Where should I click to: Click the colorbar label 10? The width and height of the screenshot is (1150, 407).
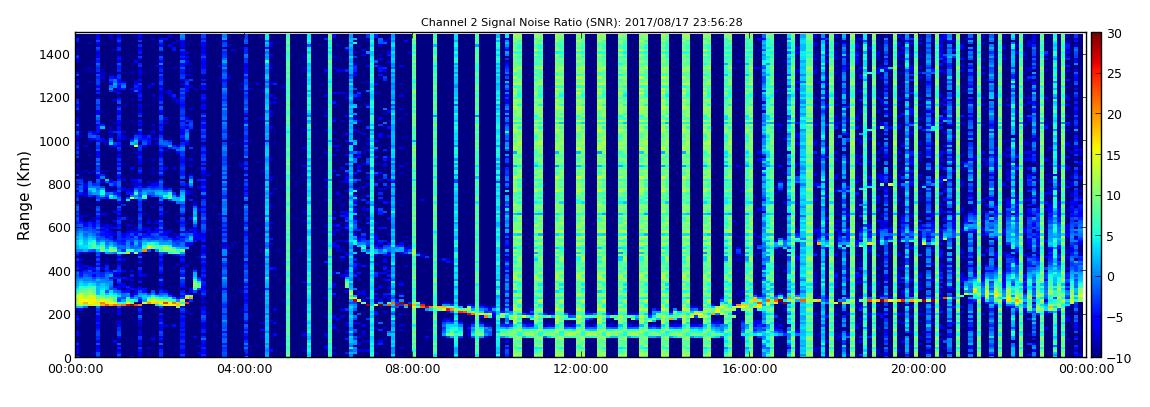coord(1114,195)
